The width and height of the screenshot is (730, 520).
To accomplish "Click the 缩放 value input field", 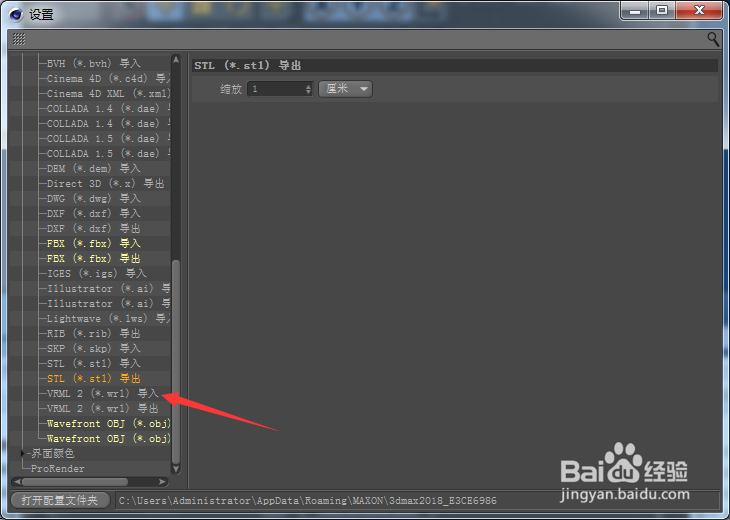I will pos(276,88).
